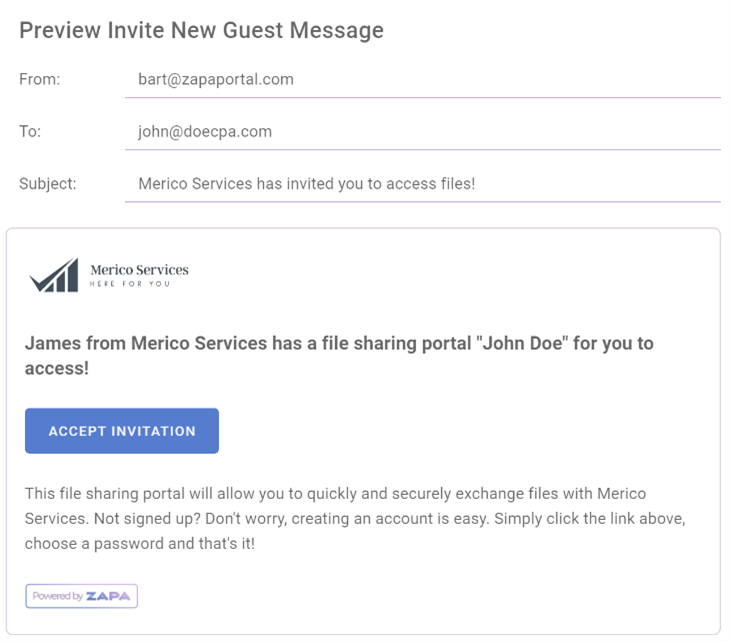Image resolution: width=731 pixels, height=642 pixels.
Task: Click the Merico Services bar chart logo
Action: coord(54,275)
